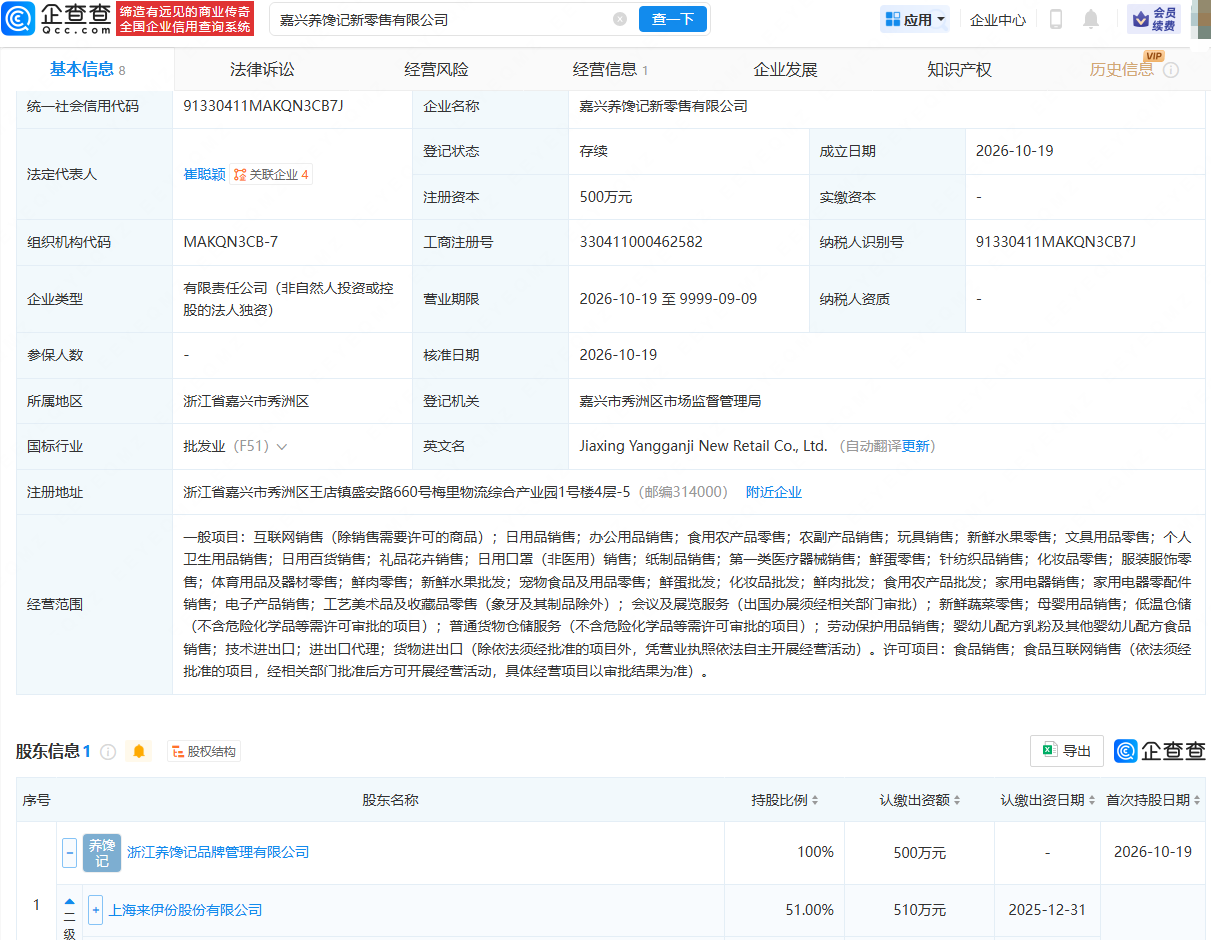Viewport: 1211px width, 940px height.
Task: Click the 营业期限 value ending 9999-09-09
Action: tap(669, 299)
